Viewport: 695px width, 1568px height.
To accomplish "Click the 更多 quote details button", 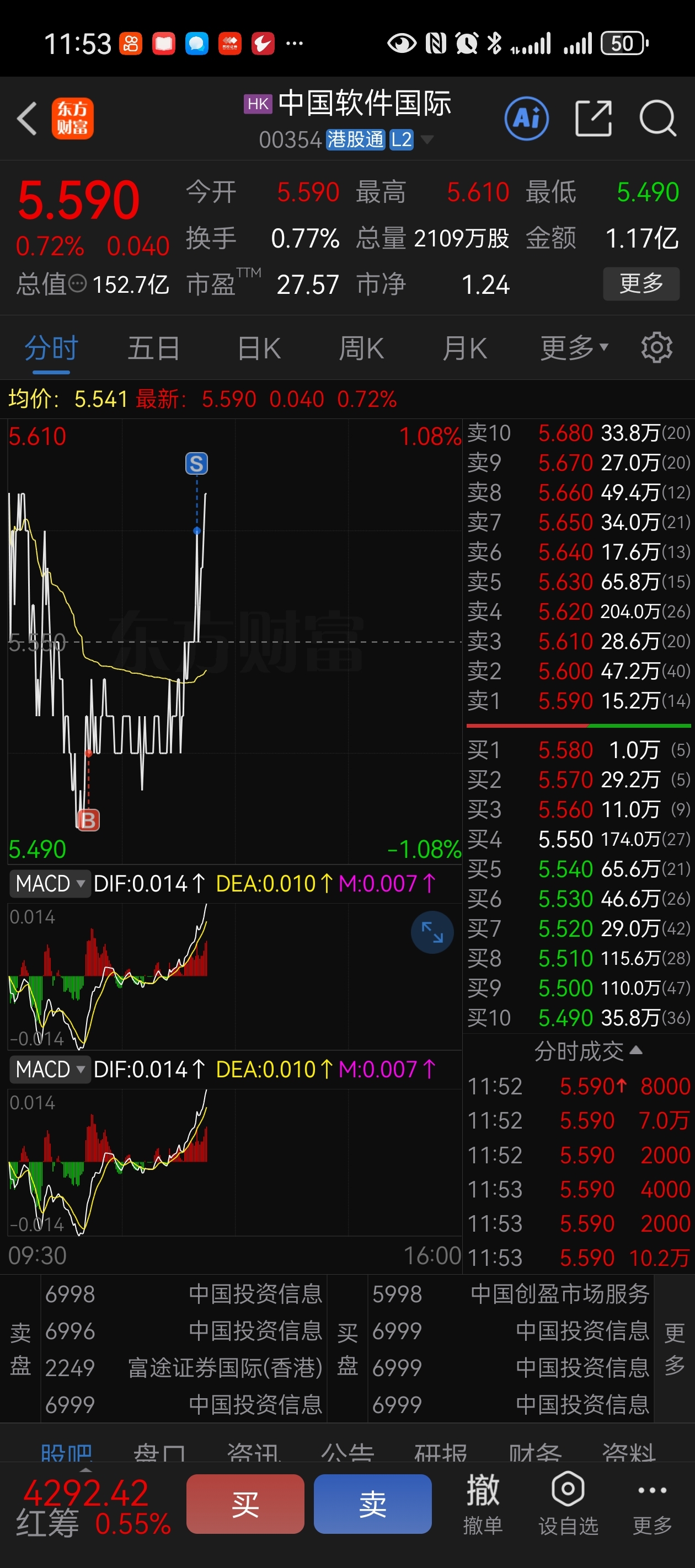I will [x=641, y=283].
